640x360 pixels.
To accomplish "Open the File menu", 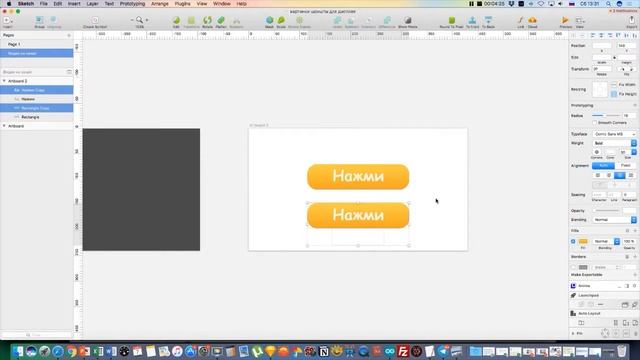I will (44, 4).
